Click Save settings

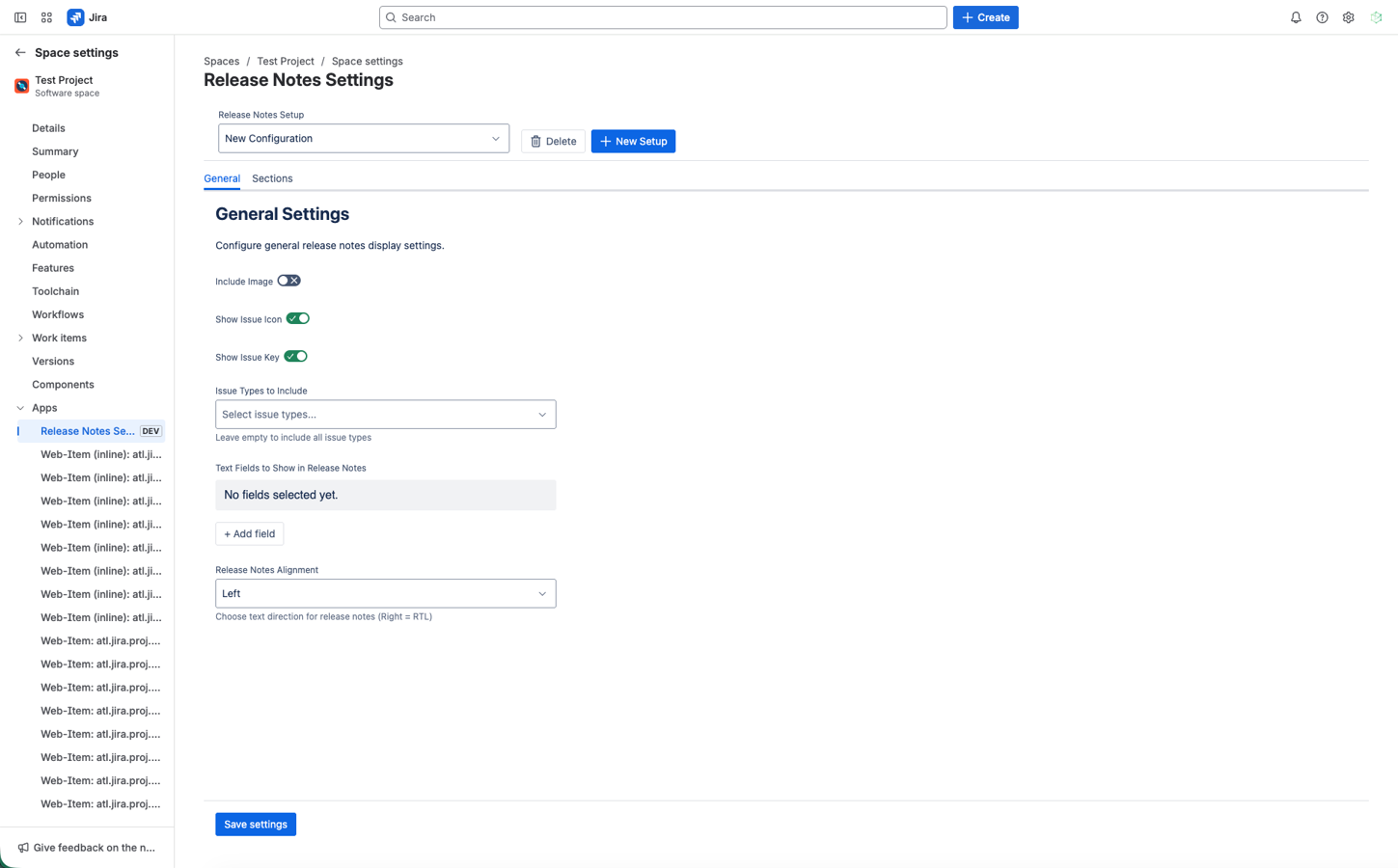pos(255,824)
